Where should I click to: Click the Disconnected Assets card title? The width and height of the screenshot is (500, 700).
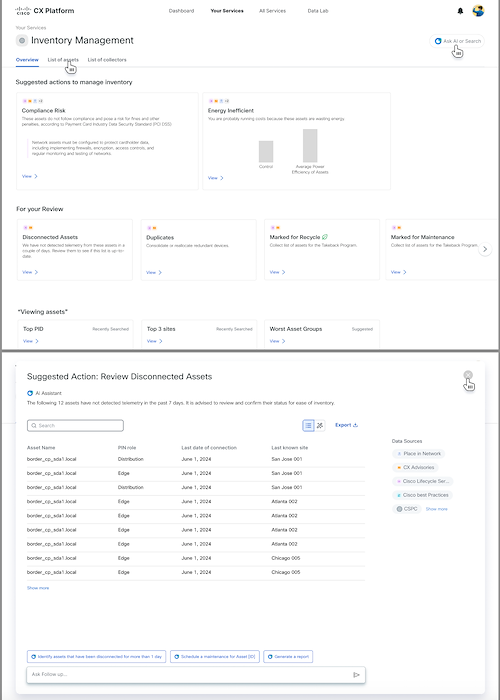[50, 238]
